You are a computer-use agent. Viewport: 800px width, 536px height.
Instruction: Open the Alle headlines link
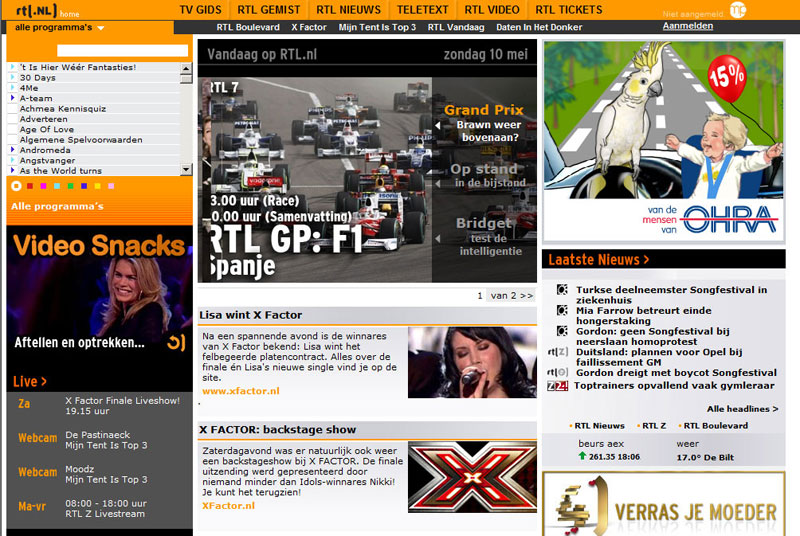point(742,409)
